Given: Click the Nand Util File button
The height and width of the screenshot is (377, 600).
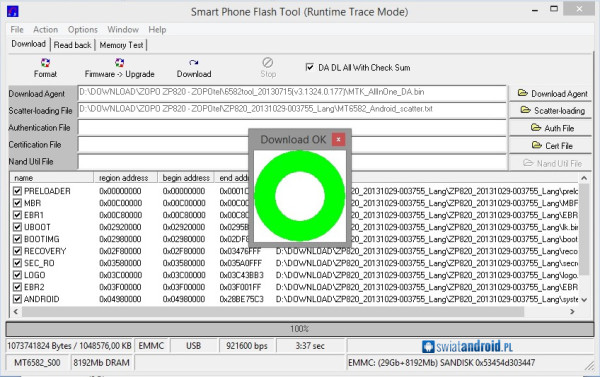Looking at the screenshot, I should click(551, 163).
